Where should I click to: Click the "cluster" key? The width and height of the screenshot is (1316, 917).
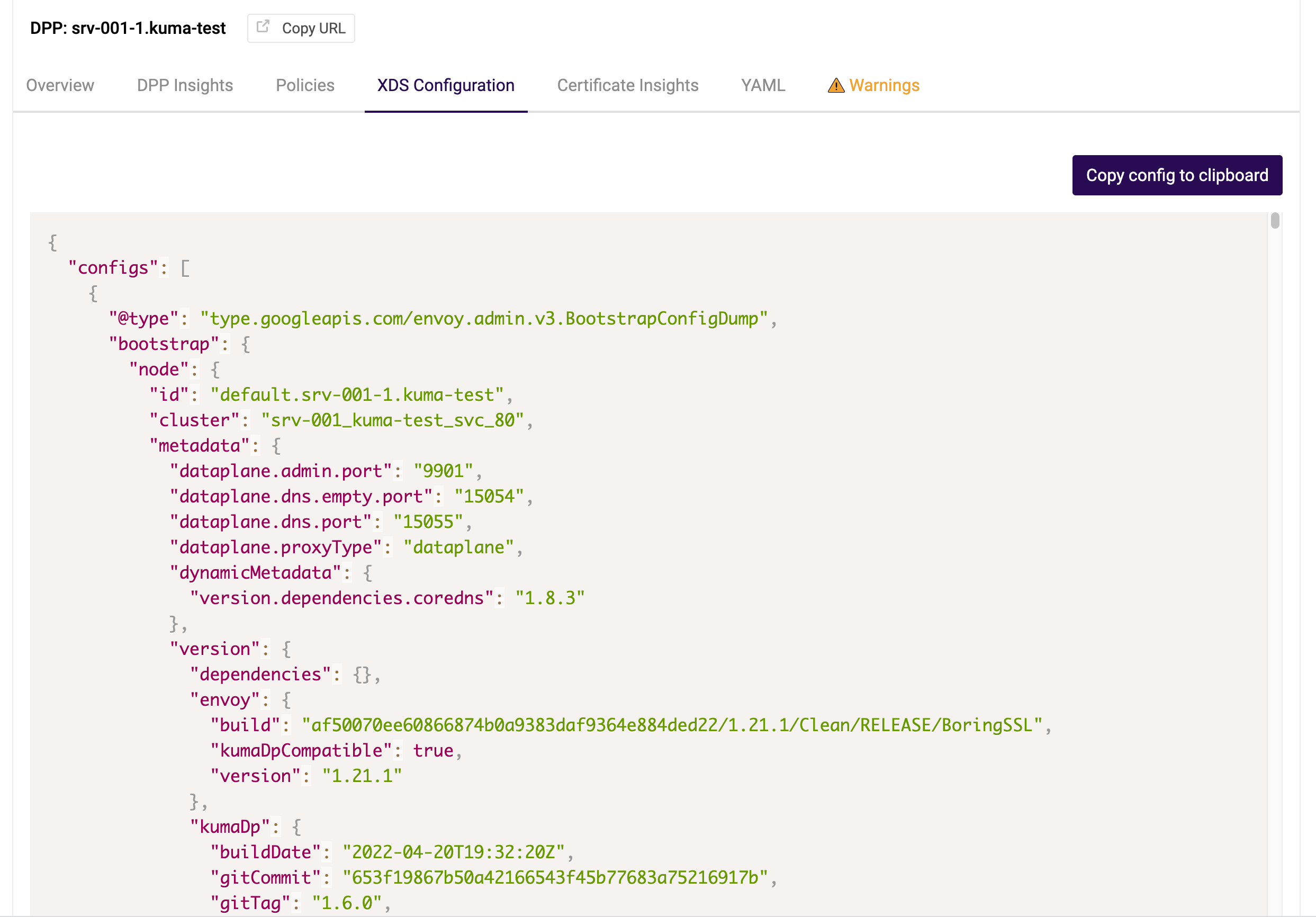(x=194, y=420)
